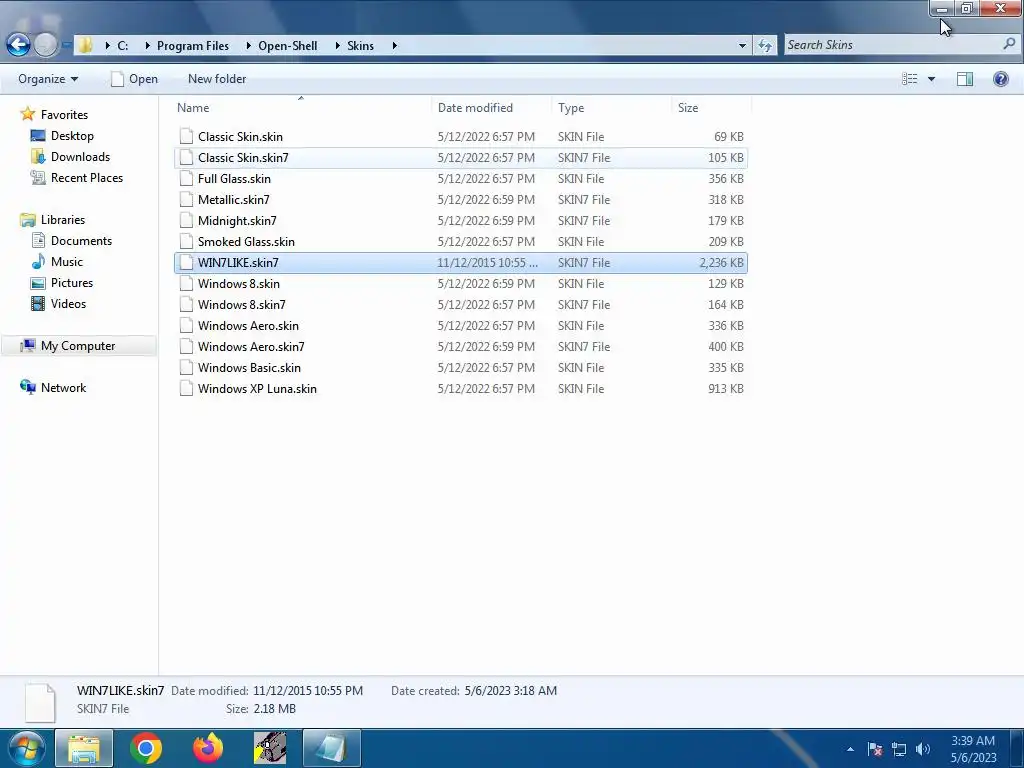Show hidden tray icons arrow
Image resolution: width=1024 pixels, height=768 pixels.
coord(850,749)
